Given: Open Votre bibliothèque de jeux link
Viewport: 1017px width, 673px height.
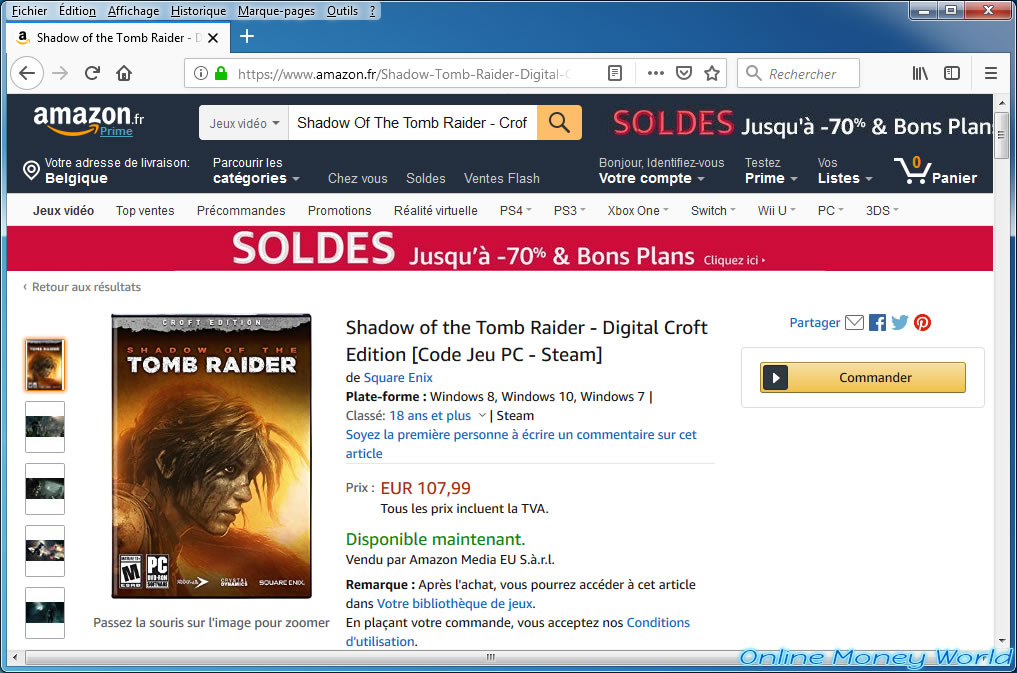Looking at the screenshot, I should (455, 604).
